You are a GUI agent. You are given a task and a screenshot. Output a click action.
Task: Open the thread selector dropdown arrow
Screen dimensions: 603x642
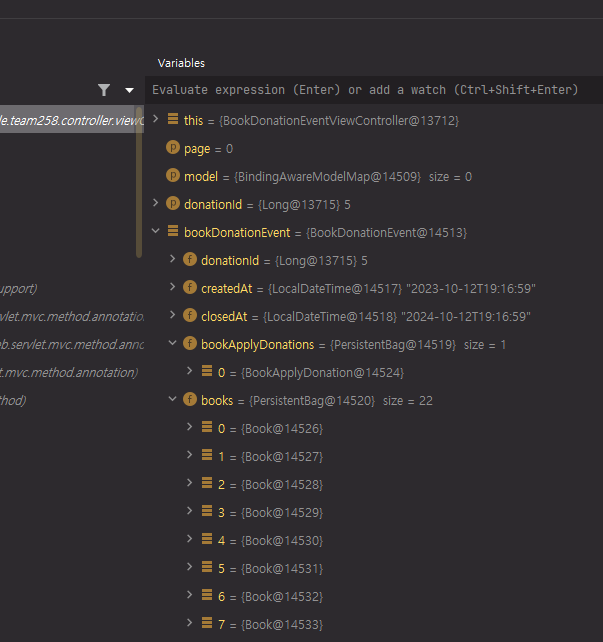(129, 90)
